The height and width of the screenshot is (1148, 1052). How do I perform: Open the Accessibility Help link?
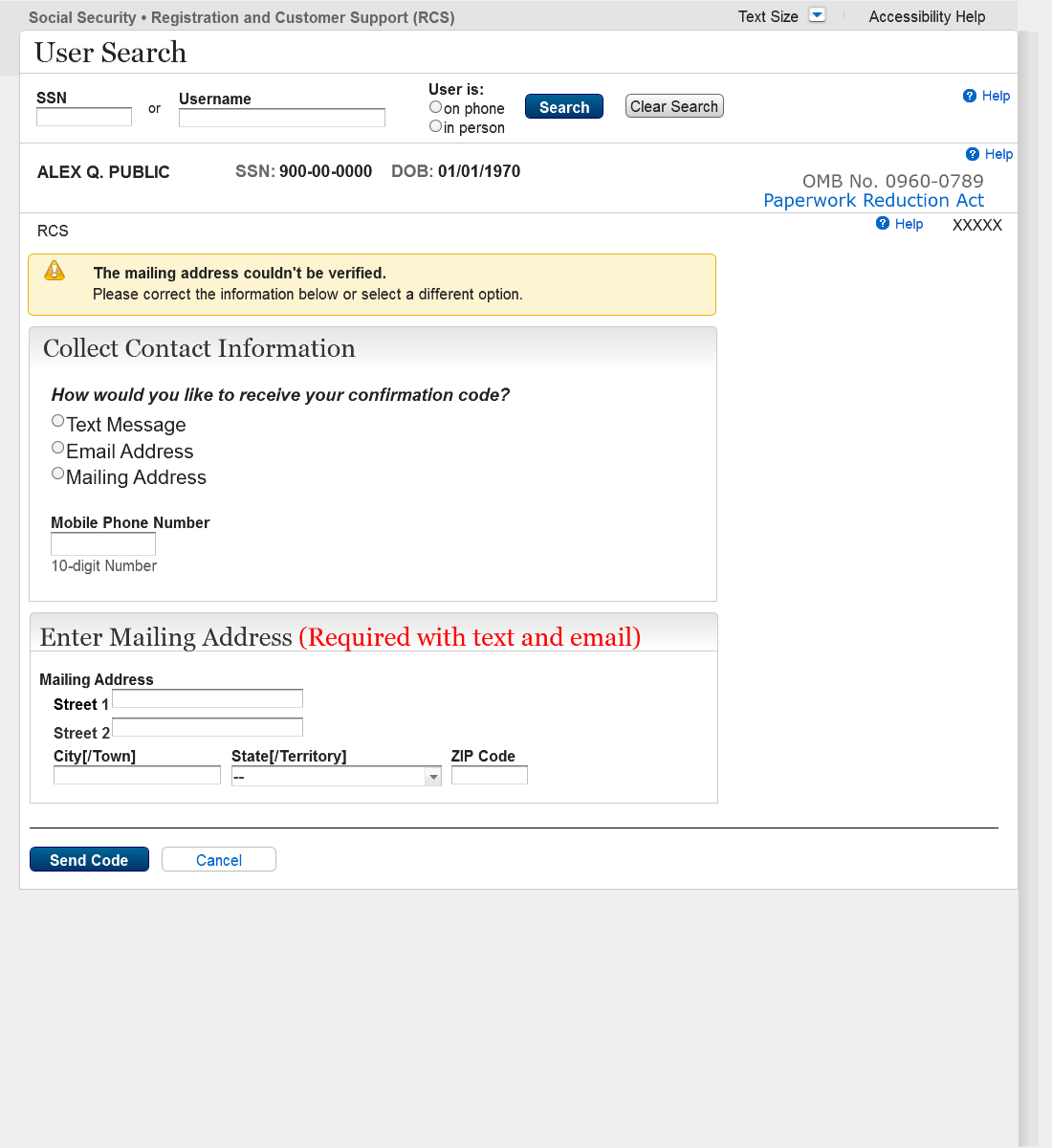[927, 16]
